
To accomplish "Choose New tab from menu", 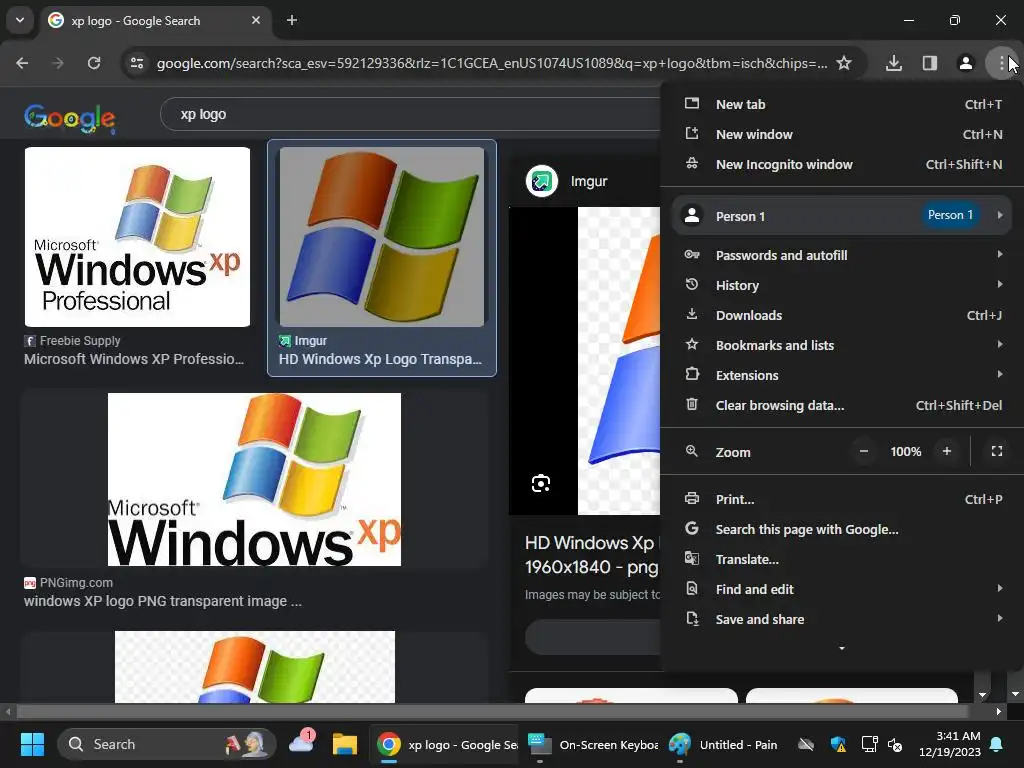I will 842,104.
